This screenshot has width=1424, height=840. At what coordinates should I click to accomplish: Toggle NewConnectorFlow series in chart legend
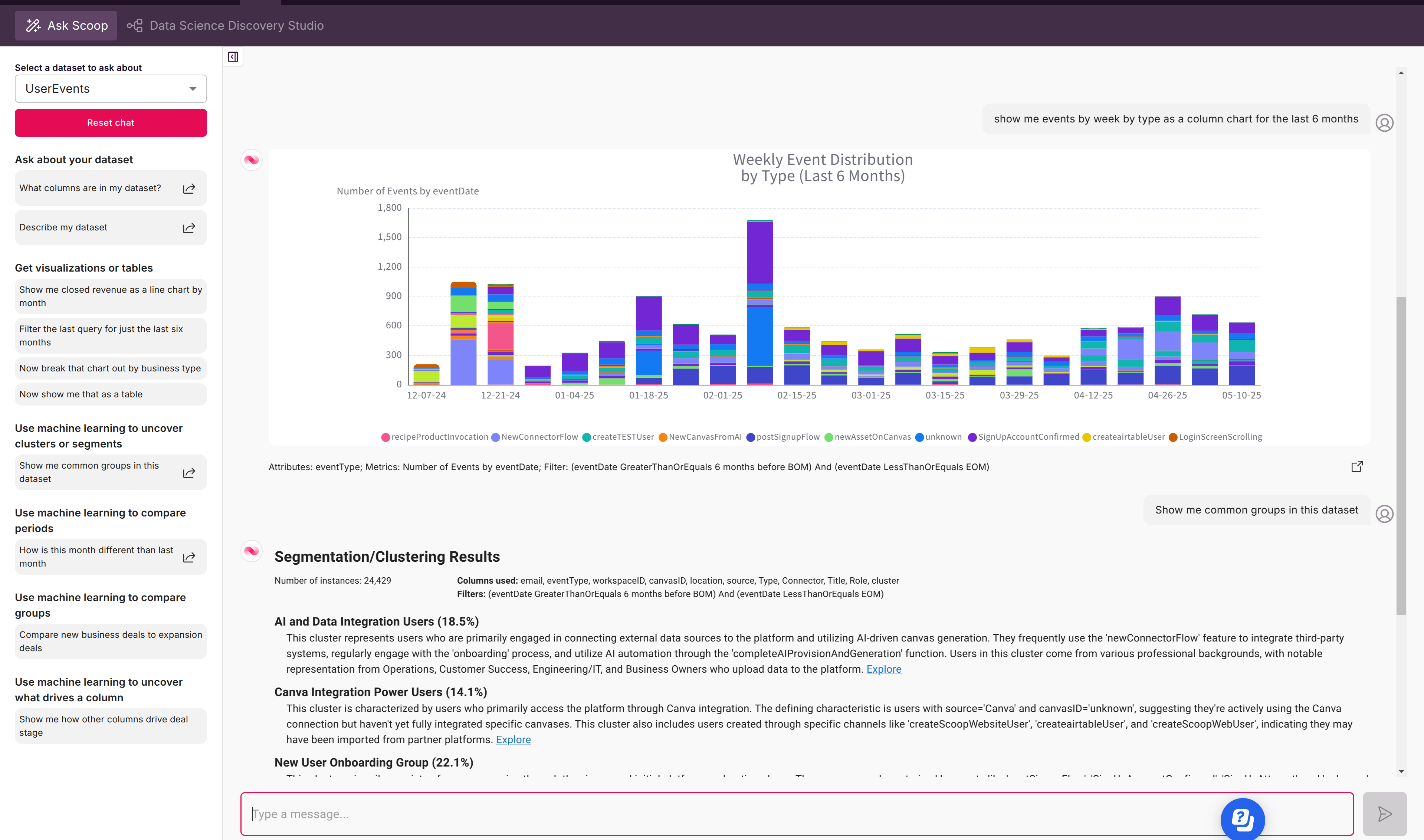[x=539, y=437]
